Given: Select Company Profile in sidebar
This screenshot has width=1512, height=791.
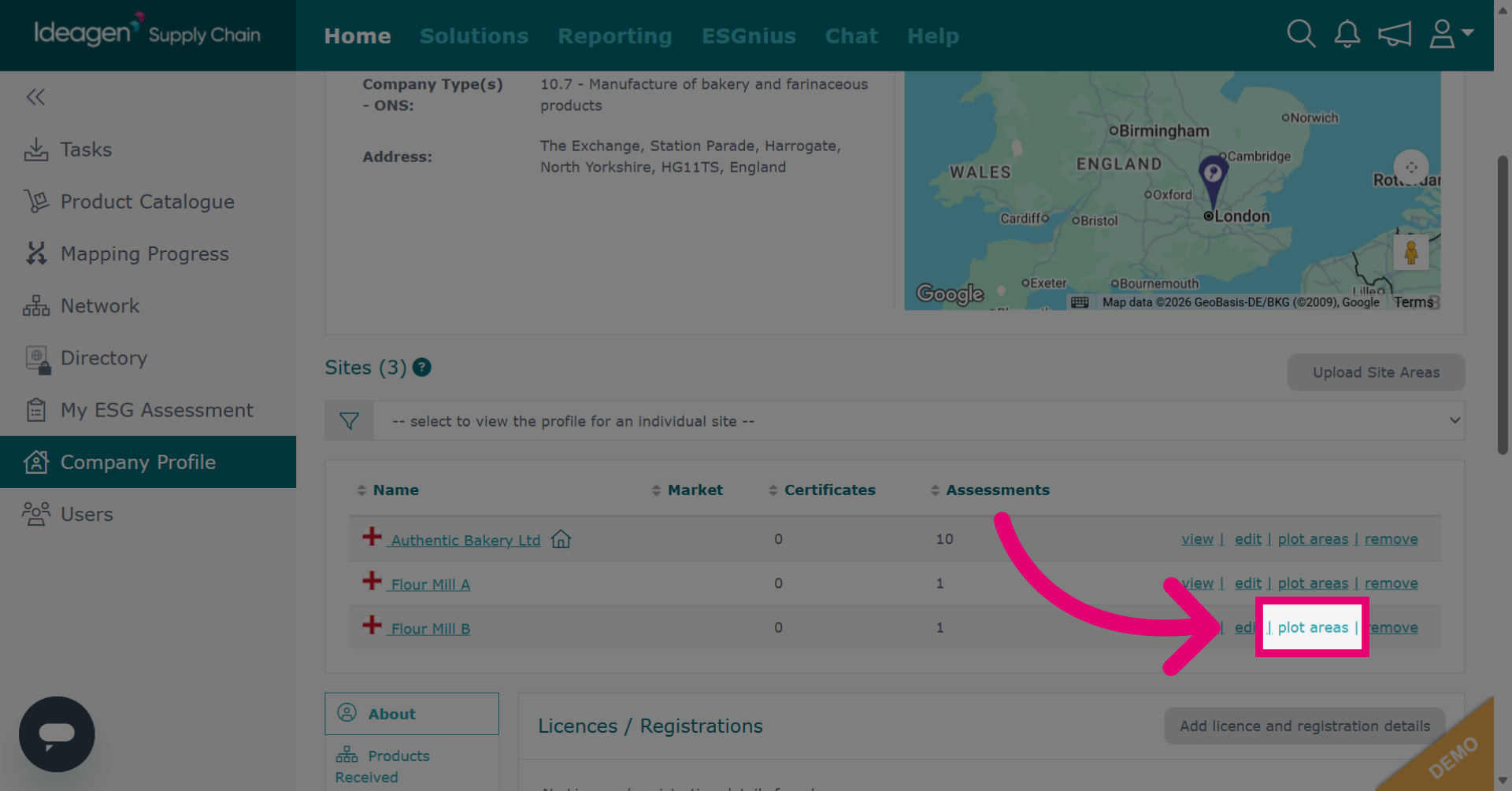Looking at the screenshot, I should (148, 462).
